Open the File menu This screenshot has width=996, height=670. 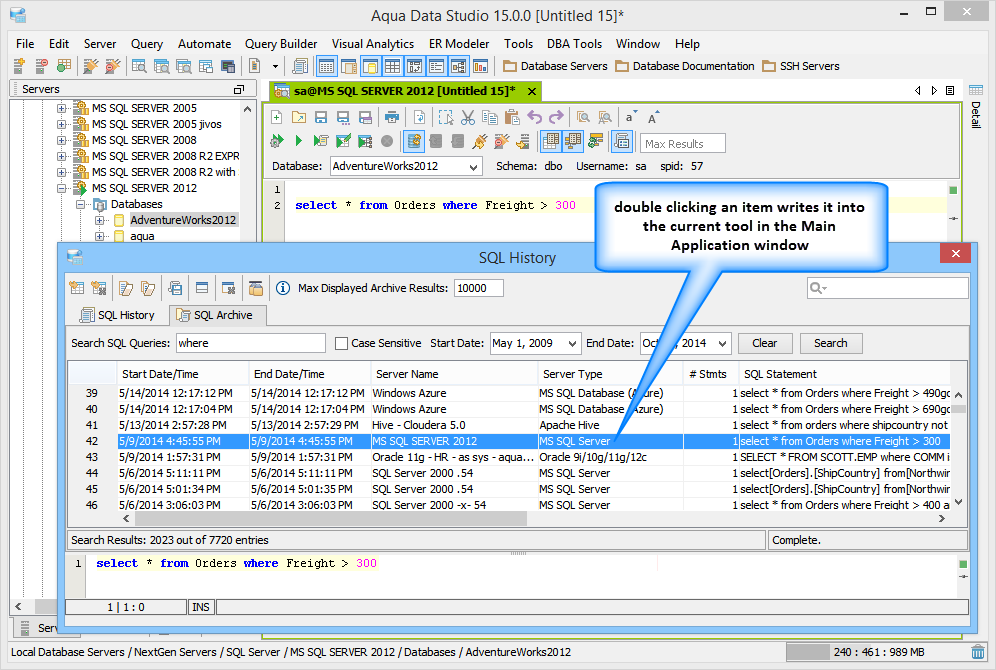click(x=25, y=44)
